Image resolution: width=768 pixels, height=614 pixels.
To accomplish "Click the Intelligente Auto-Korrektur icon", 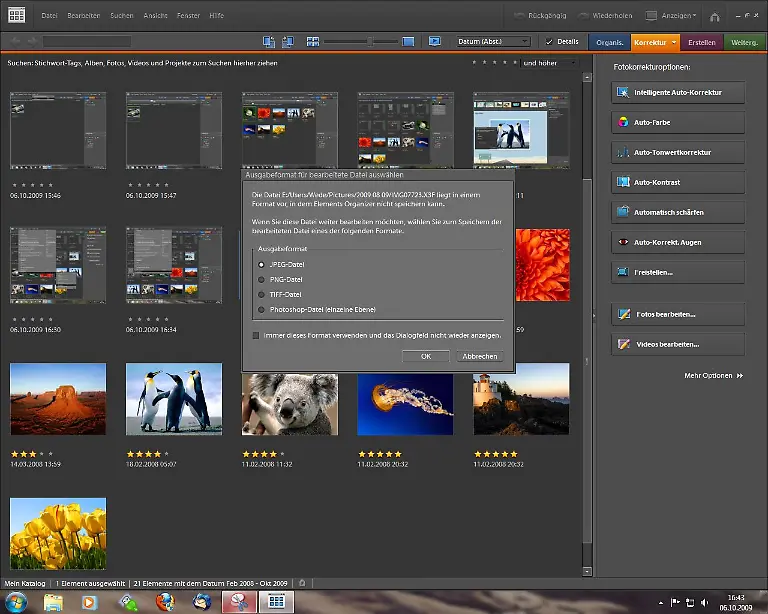I will point(624,93).
